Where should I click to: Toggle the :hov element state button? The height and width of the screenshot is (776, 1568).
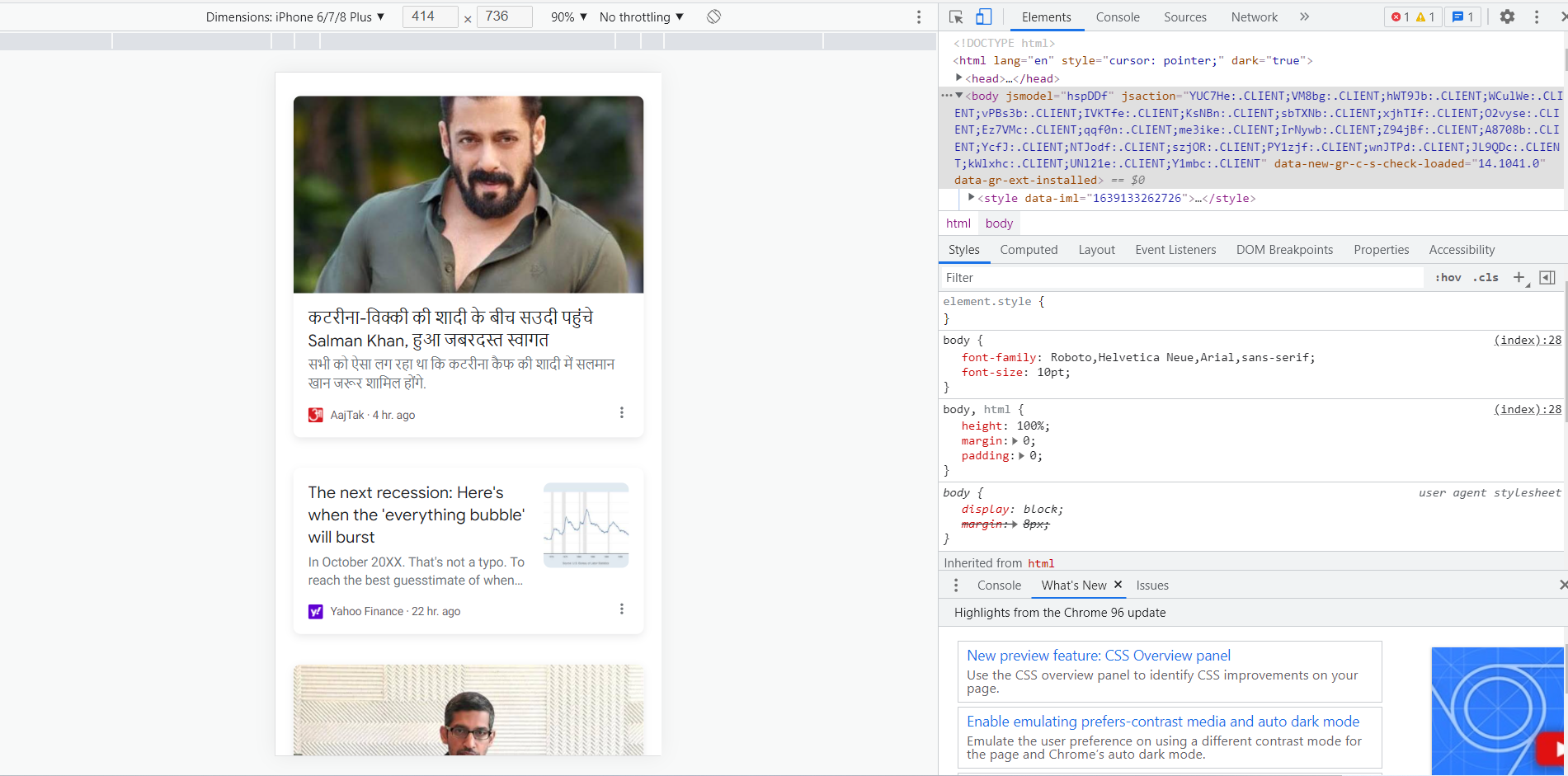[x=1448, y=278]
